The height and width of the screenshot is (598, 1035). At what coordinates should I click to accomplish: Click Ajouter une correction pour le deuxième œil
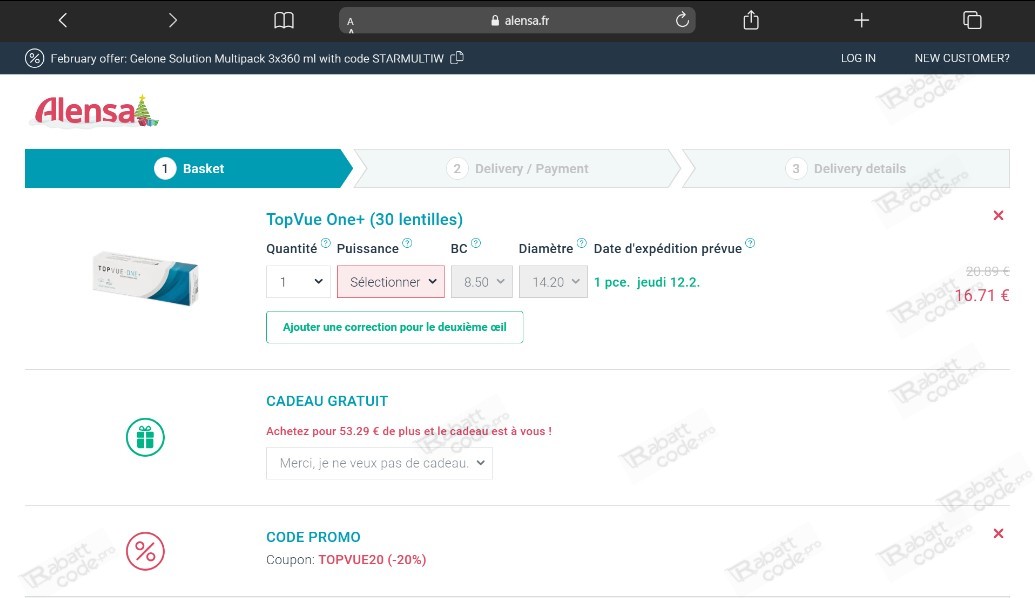(x=394, y=327)
